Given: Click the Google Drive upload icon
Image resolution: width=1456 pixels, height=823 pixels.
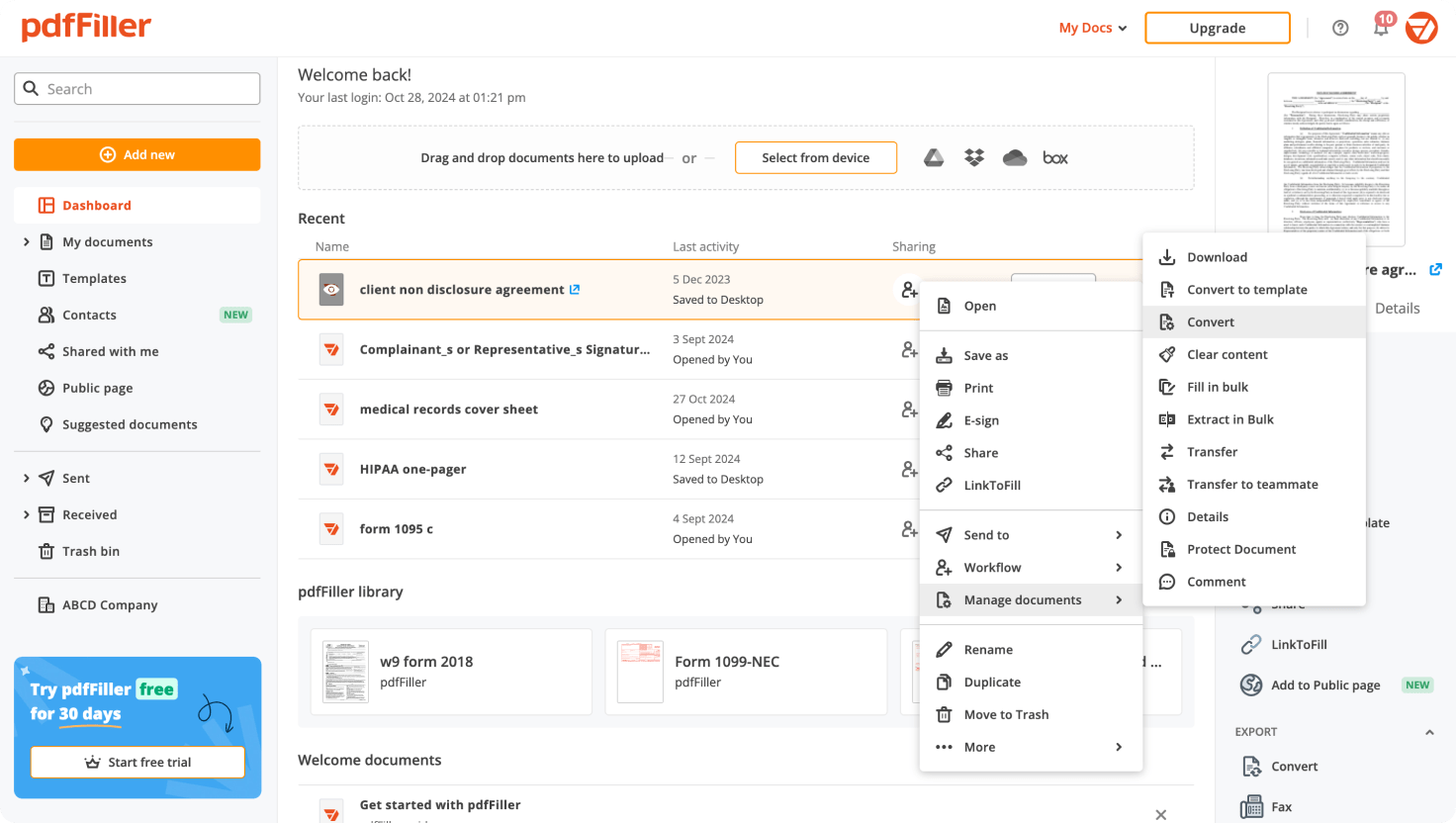Looking at the screenshot, I should (933, 156).
